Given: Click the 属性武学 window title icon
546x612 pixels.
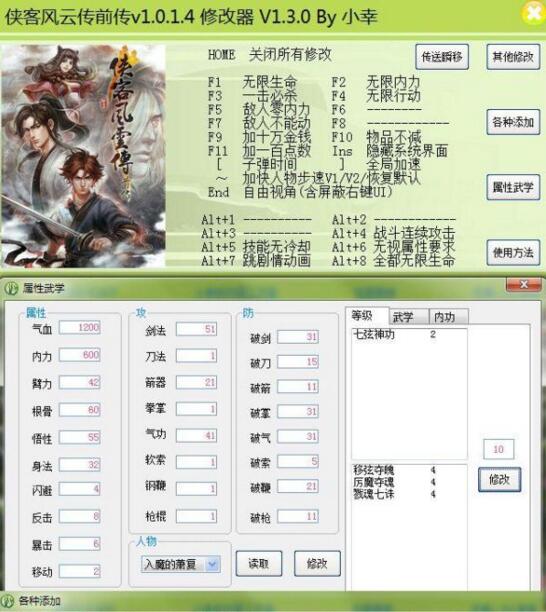Looking at the screenshot, I should pyautogui.click(x=12, y=288).
